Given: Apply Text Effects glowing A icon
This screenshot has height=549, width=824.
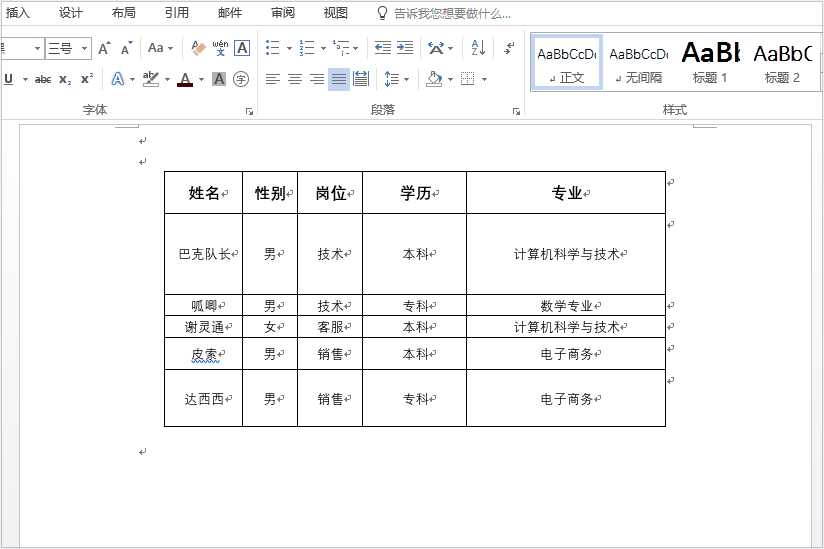Looking at the screenshot, I should [118, 79].
